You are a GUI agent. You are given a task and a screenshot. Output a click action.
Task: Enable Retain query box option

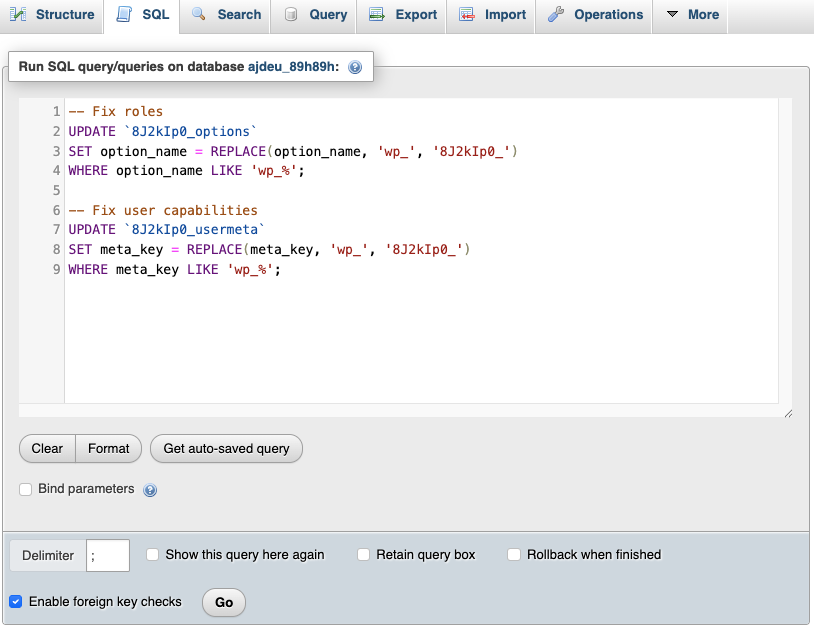[x=363, y=555]
